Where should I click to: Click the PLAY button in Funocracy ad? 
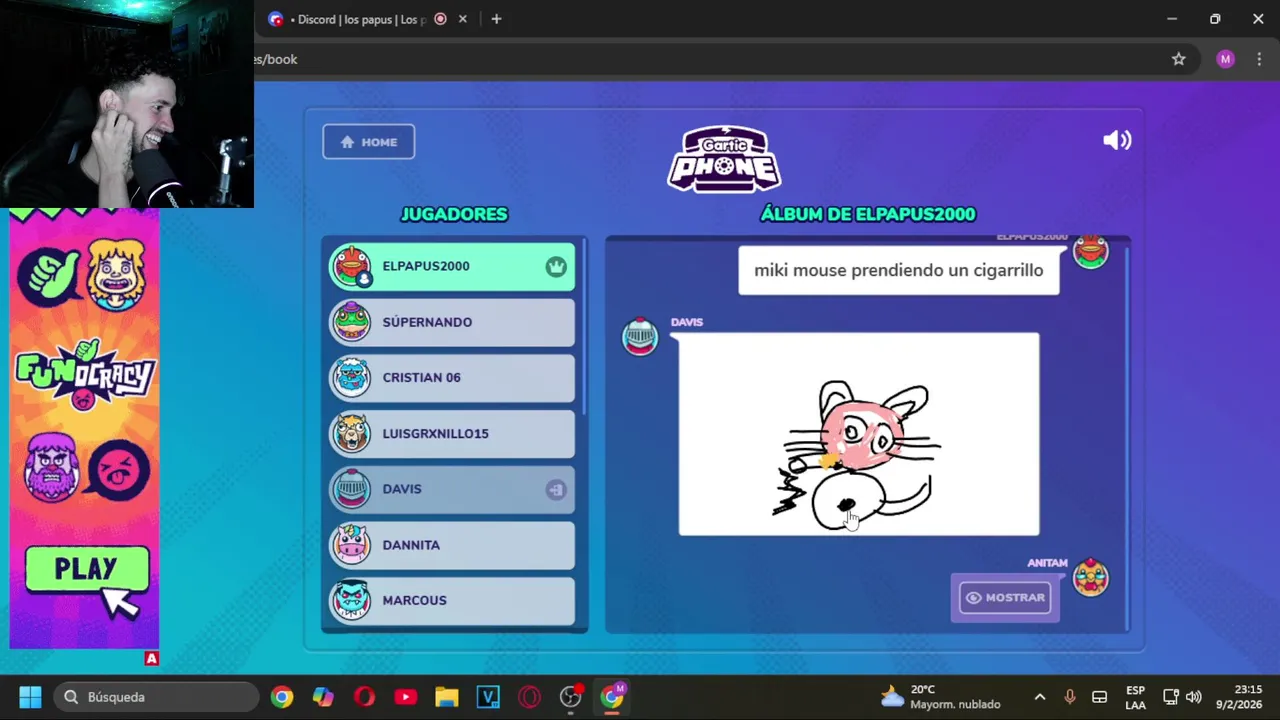pyautogui.click(x=86, y=569)
